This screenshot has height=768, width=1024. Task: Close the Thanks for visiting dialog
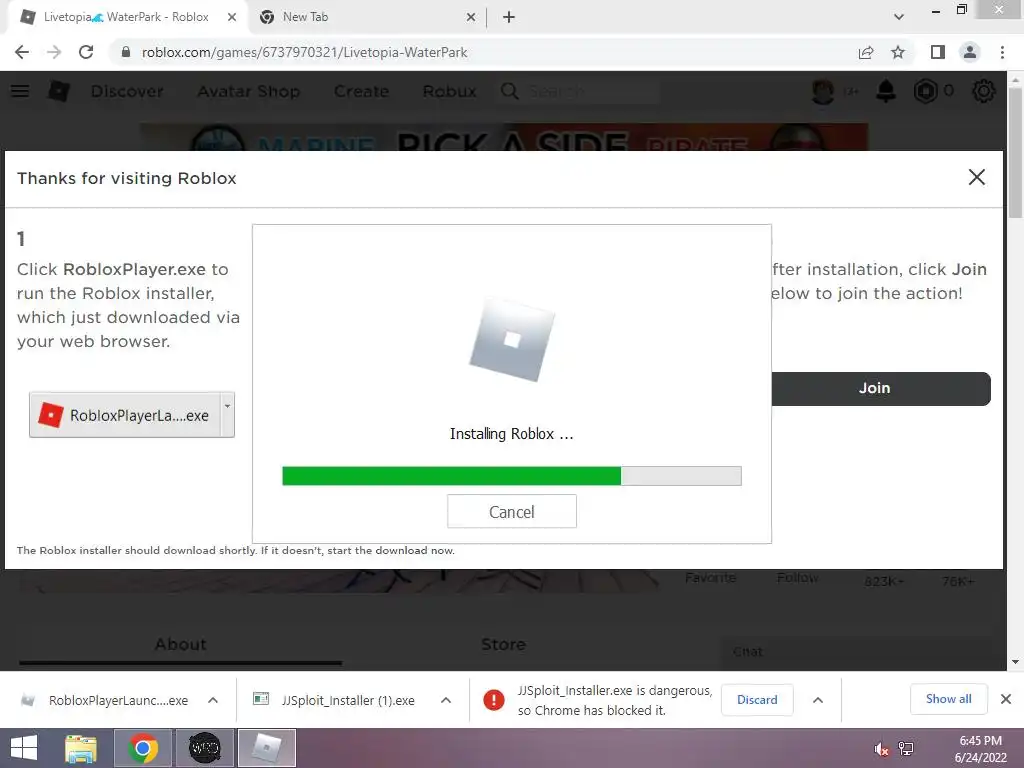click(x=976, y=177)
